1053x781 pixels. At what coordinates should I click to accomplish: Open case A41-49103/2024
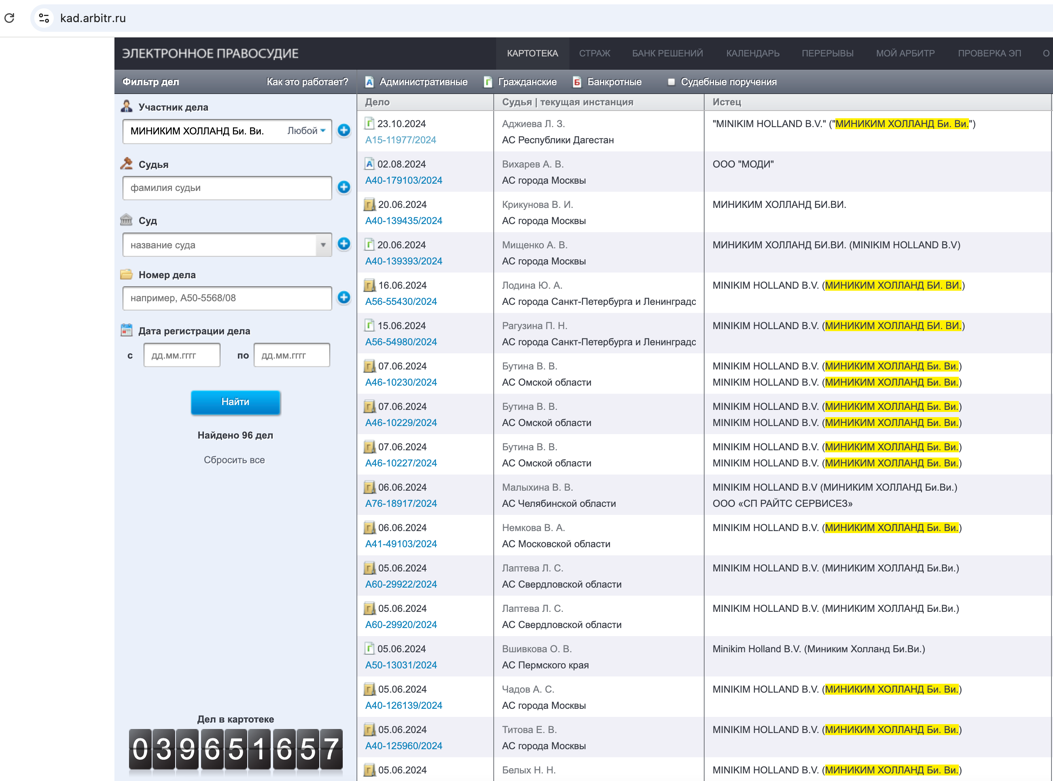[401, 544]
